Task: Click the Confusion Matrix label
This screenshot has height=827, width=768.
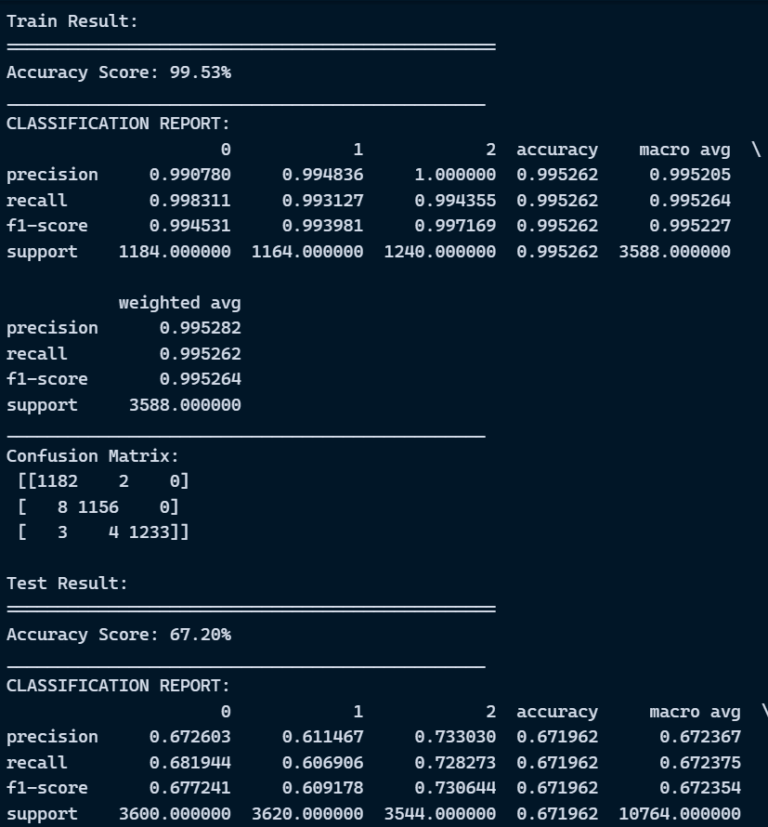Action: (92, 456)
